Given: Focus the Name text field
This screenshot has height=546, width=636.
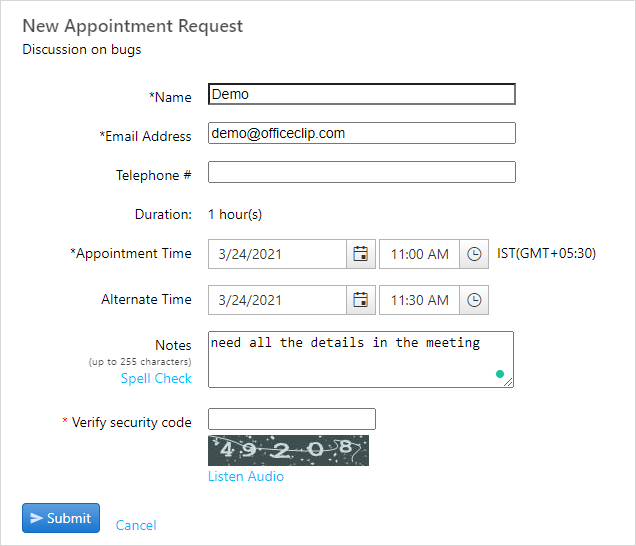Looking at the screenshot, I should 362,94.
